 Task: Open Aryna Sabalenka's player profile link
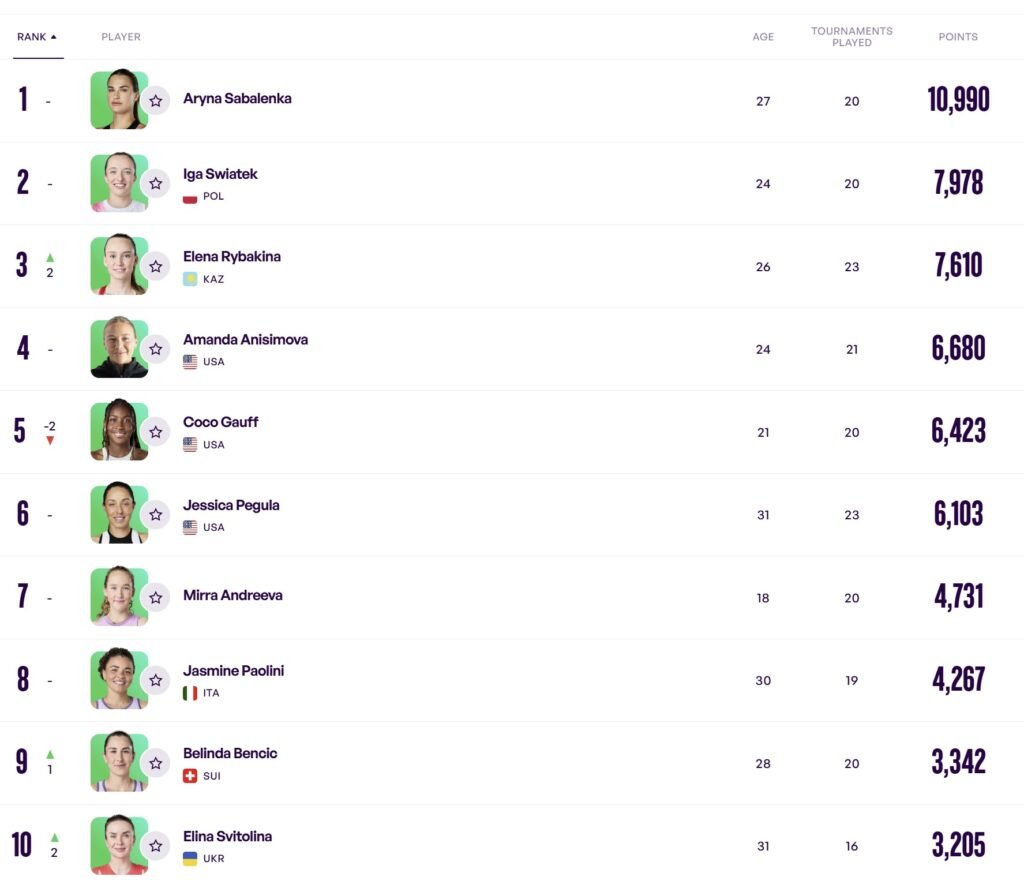(237, 99)
